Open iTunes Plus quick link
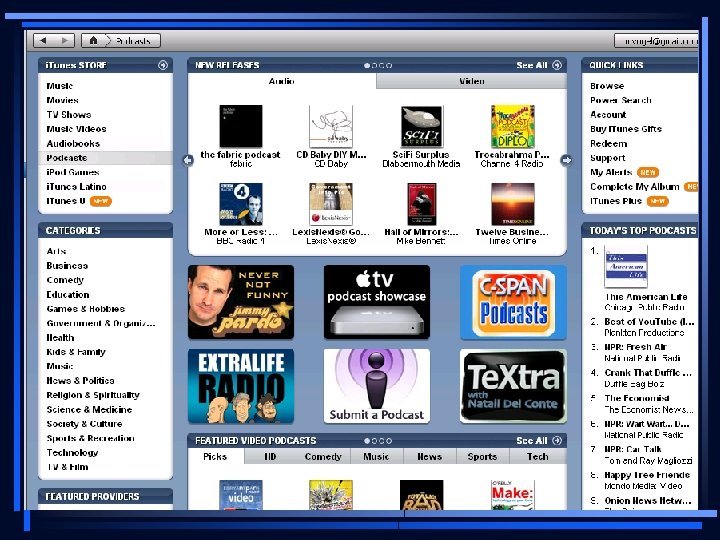 click(616, 201)
